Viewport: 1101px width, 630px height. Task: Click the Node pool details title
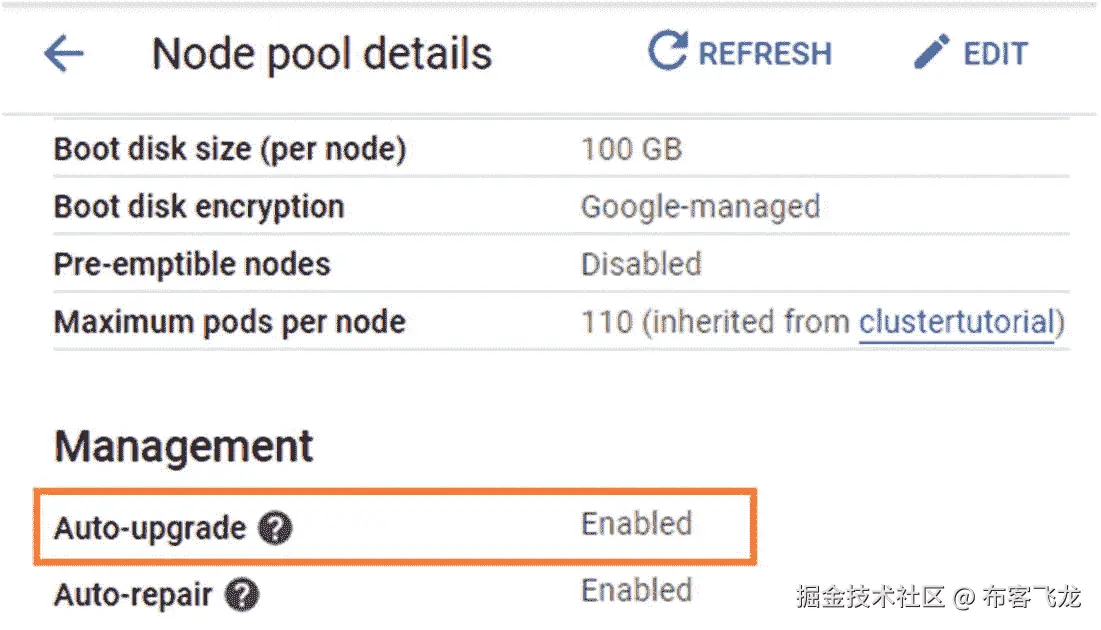(x=322, y=54)
